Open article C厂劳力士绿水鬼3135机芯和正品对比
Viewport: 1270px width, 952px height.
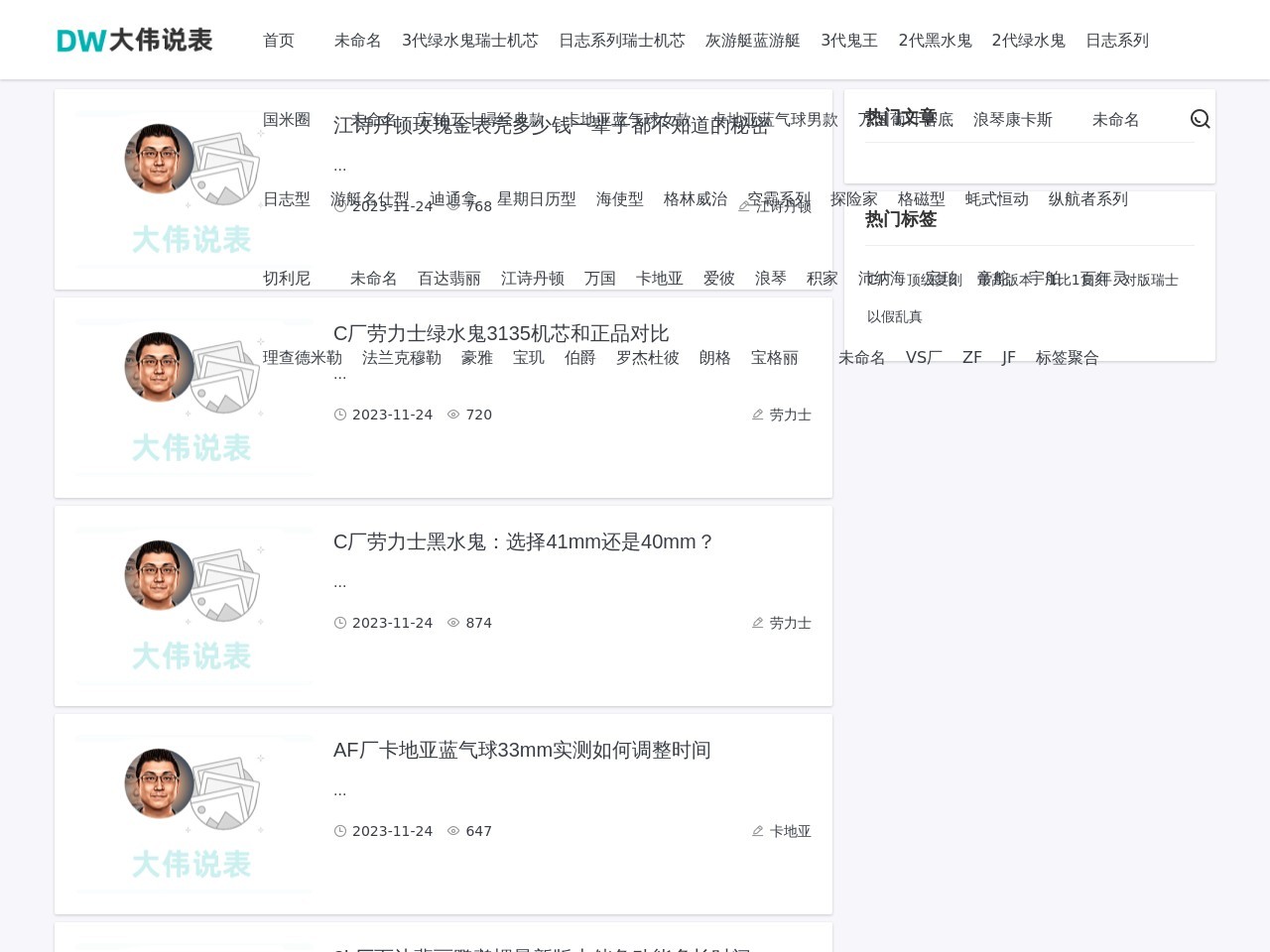pos(501,333)
